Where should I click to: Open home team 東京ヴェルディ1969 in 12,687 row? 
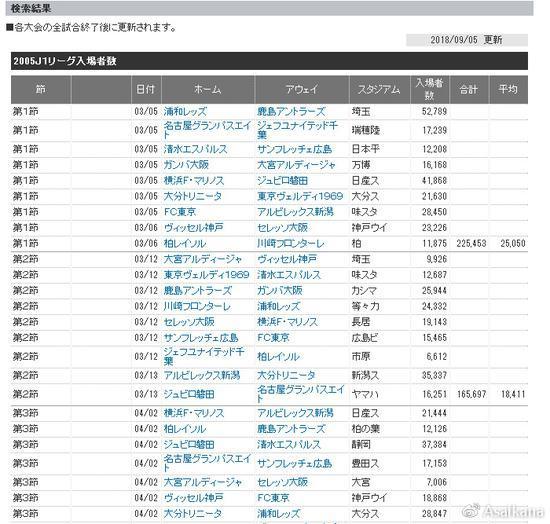[206, 275]
